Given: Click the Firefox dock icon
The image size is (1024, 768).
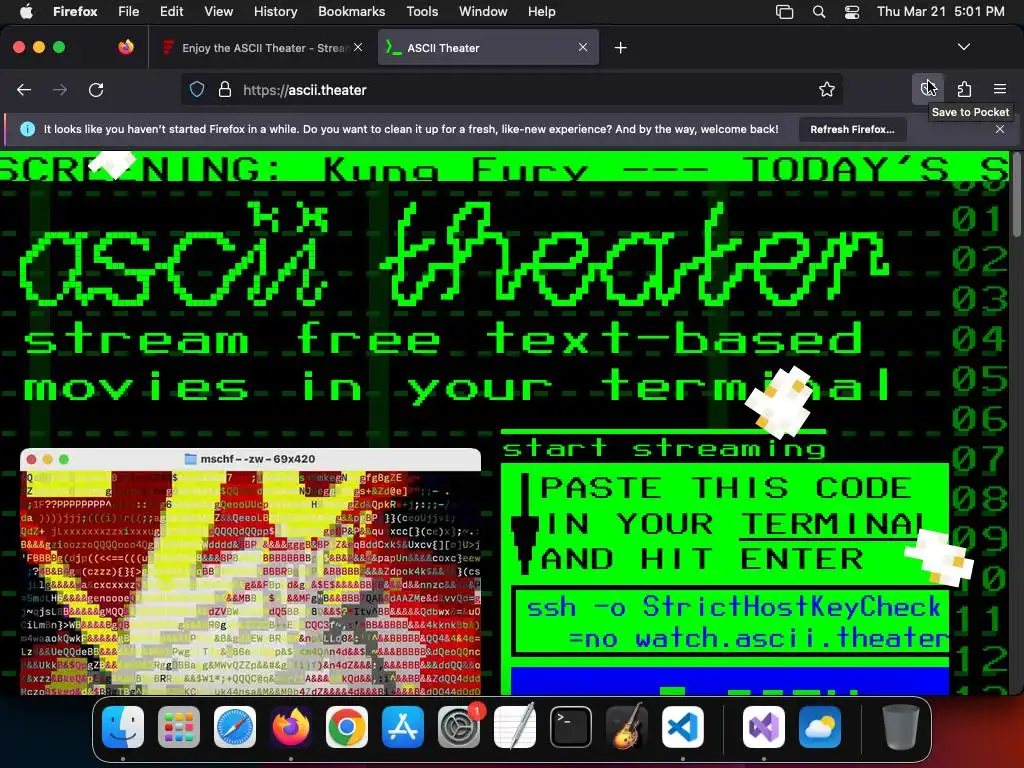Looking at the screenshot, I should [291, 727].
